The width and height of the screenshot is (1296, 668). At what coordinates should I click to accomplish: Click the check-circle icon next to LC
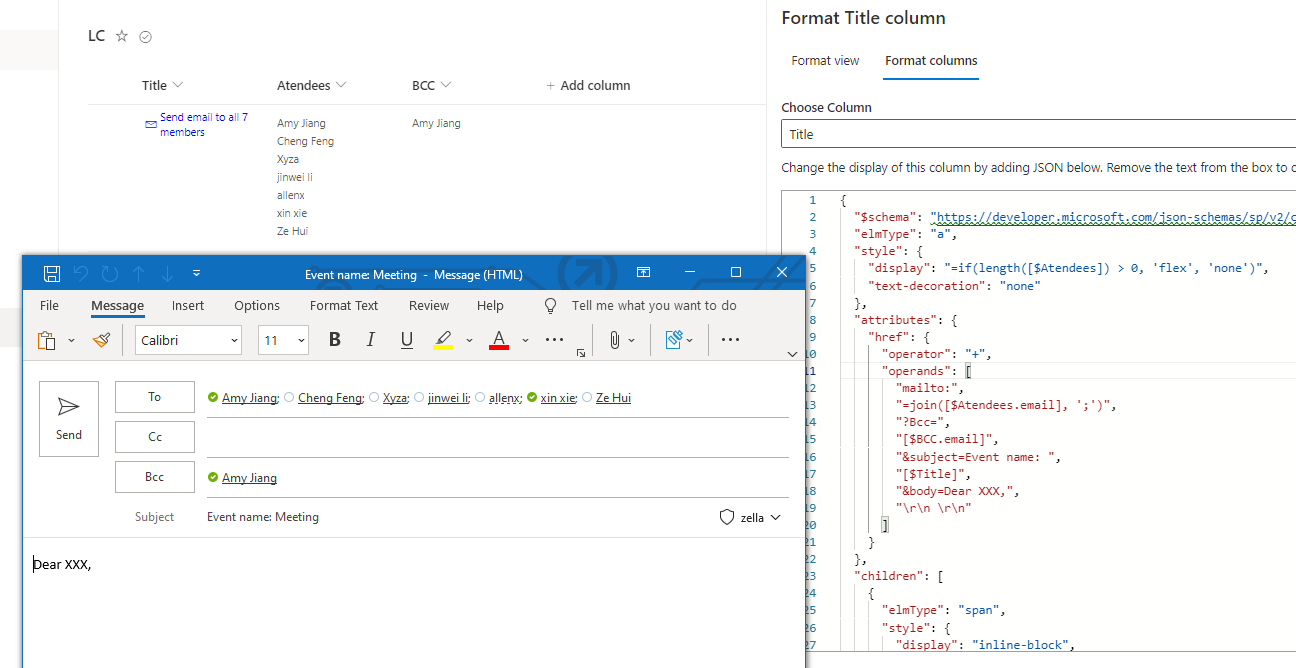click(x=145, y=37)
